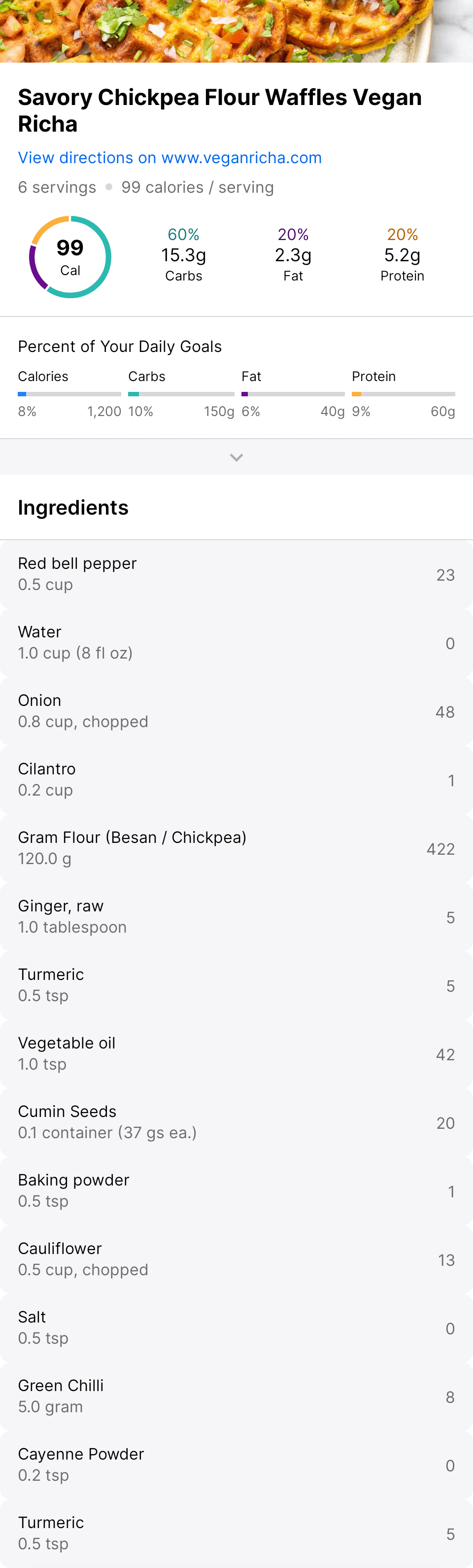The image size is (473, 1568).
Task: Open directions link on www.veganricha.com
Action: pyautogui.click(x=169, y=158)
